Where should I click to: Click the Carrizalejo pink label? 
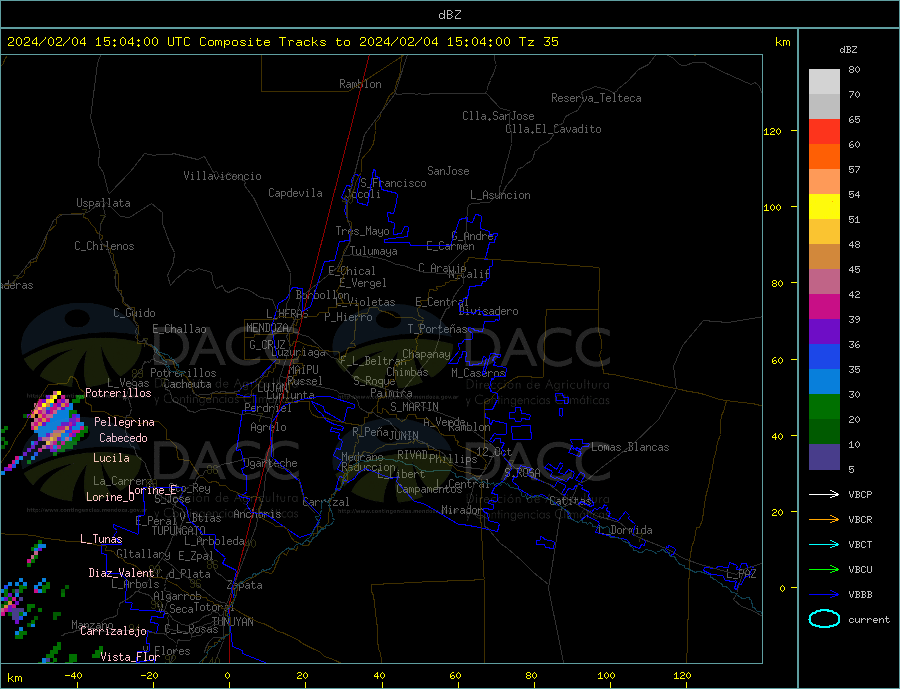(x=113, y=632)
